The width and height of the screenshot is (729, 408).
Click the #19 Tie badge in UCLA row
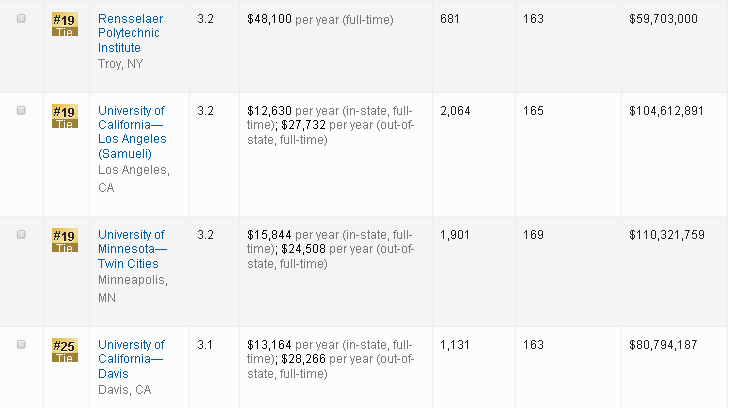pyautogui.click(x=64, y=115)
